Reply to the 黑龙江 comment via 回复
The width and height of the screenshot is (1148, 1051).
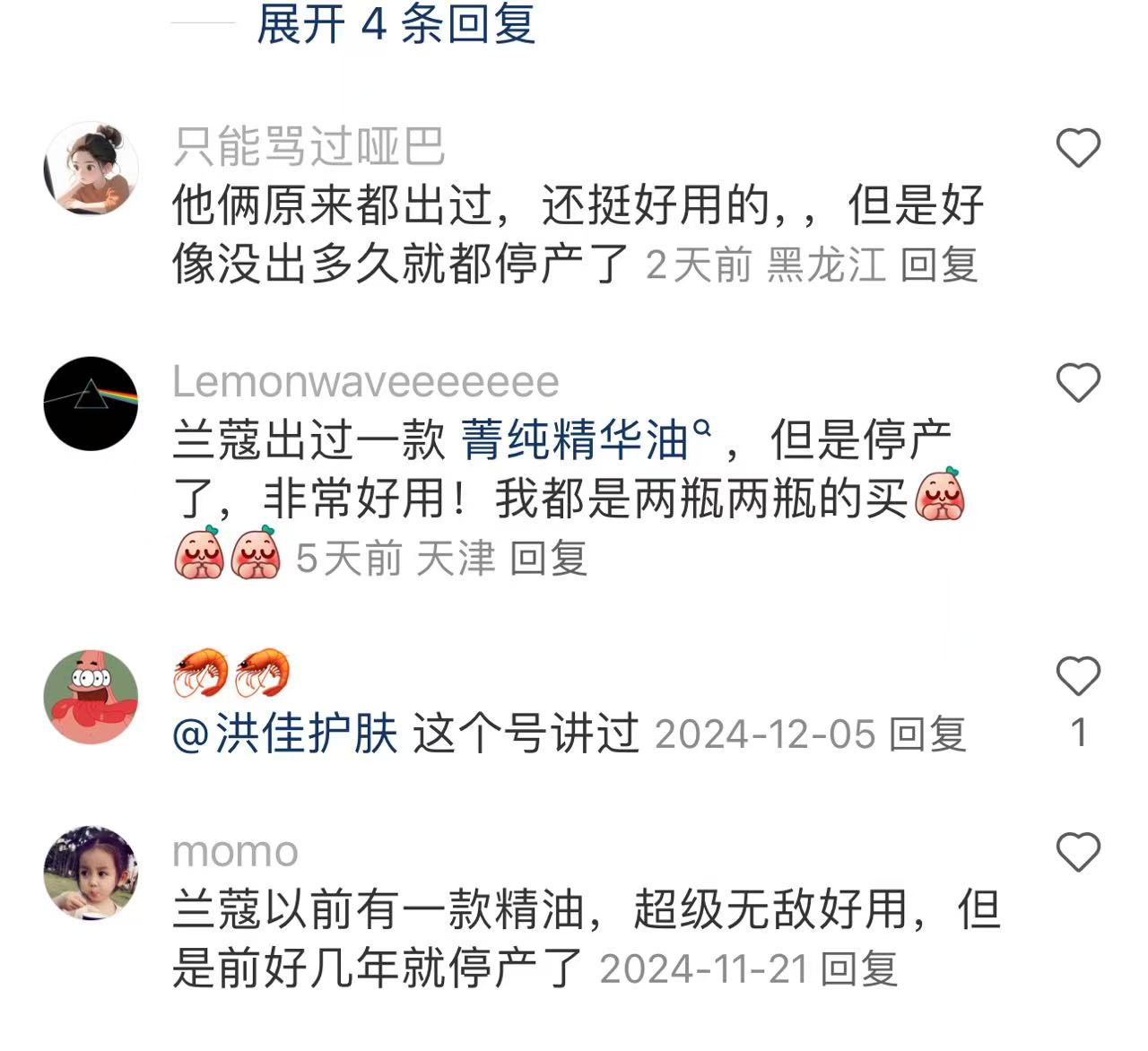(938, 265)
